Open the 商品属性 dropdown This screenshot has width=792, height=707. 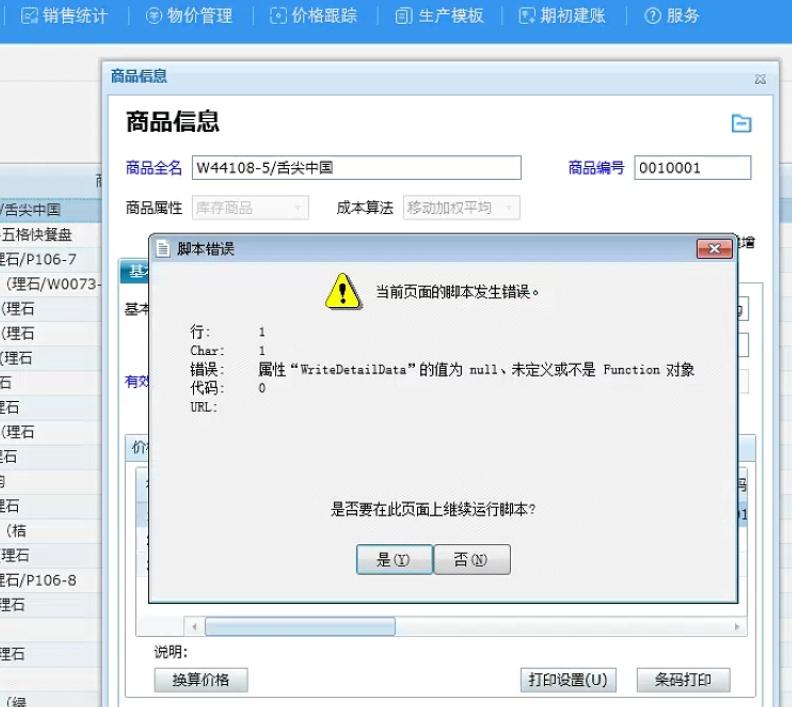pos(251,208)
